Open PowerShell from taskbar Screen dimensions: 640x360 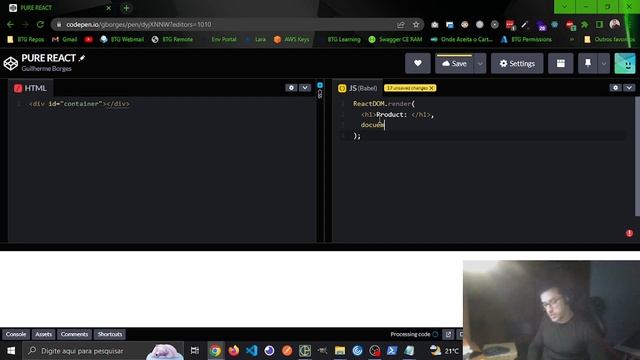[x=392, y=351]
